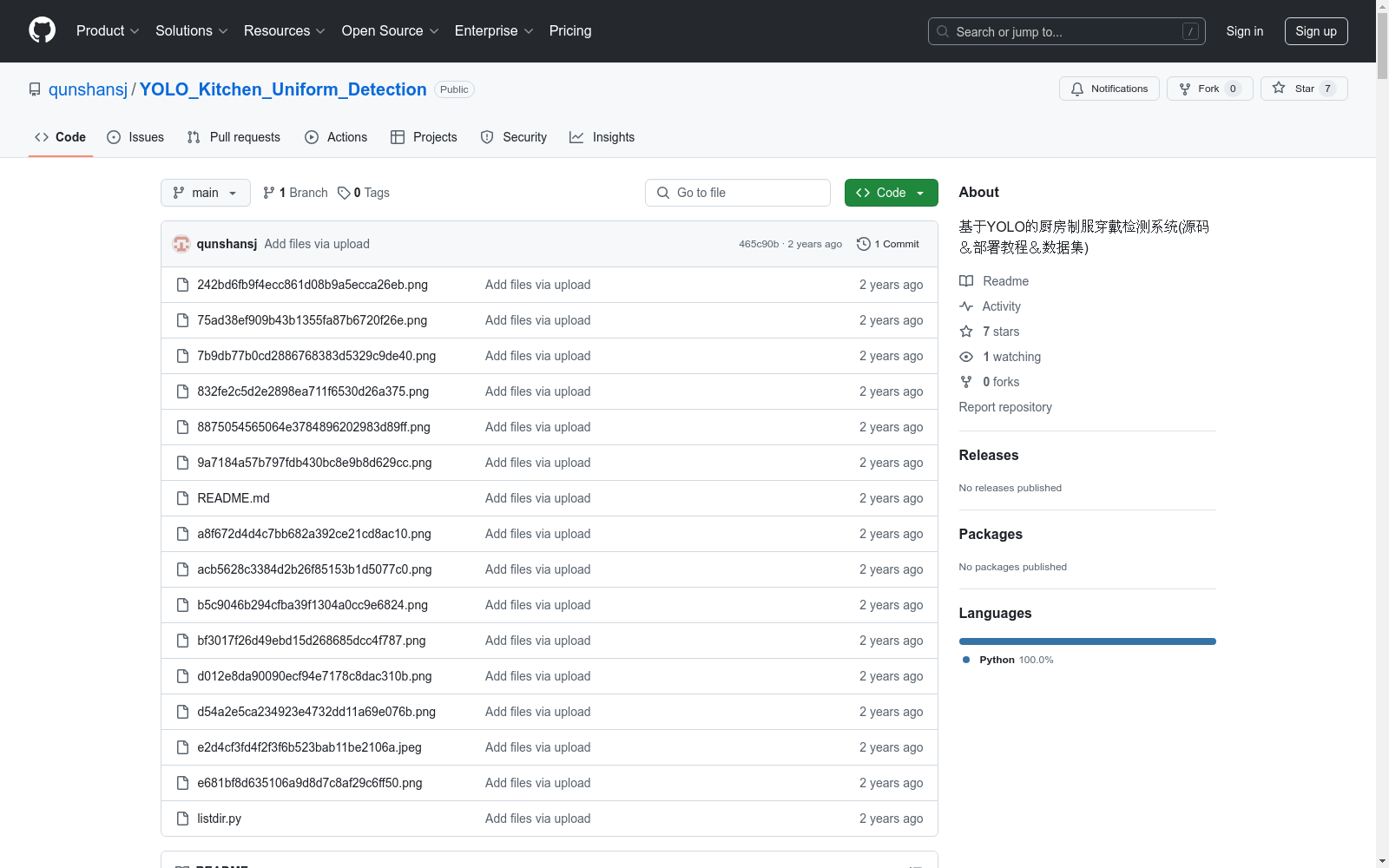Click the Readme book icon in About
1389x868 pixels.
966,281
